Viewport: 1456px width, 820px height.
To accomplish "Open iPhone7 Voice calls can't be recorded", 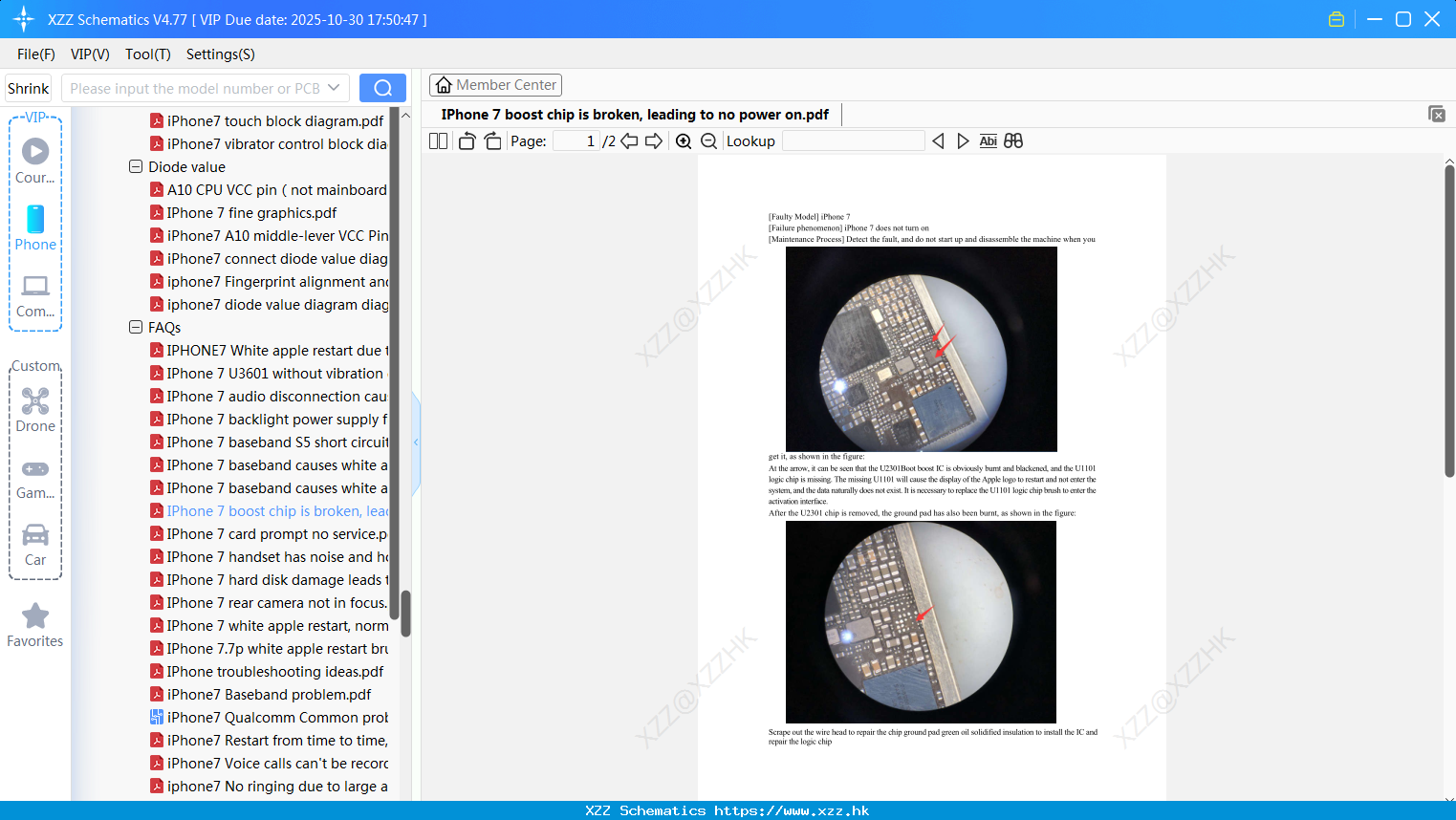I will 269,763.
